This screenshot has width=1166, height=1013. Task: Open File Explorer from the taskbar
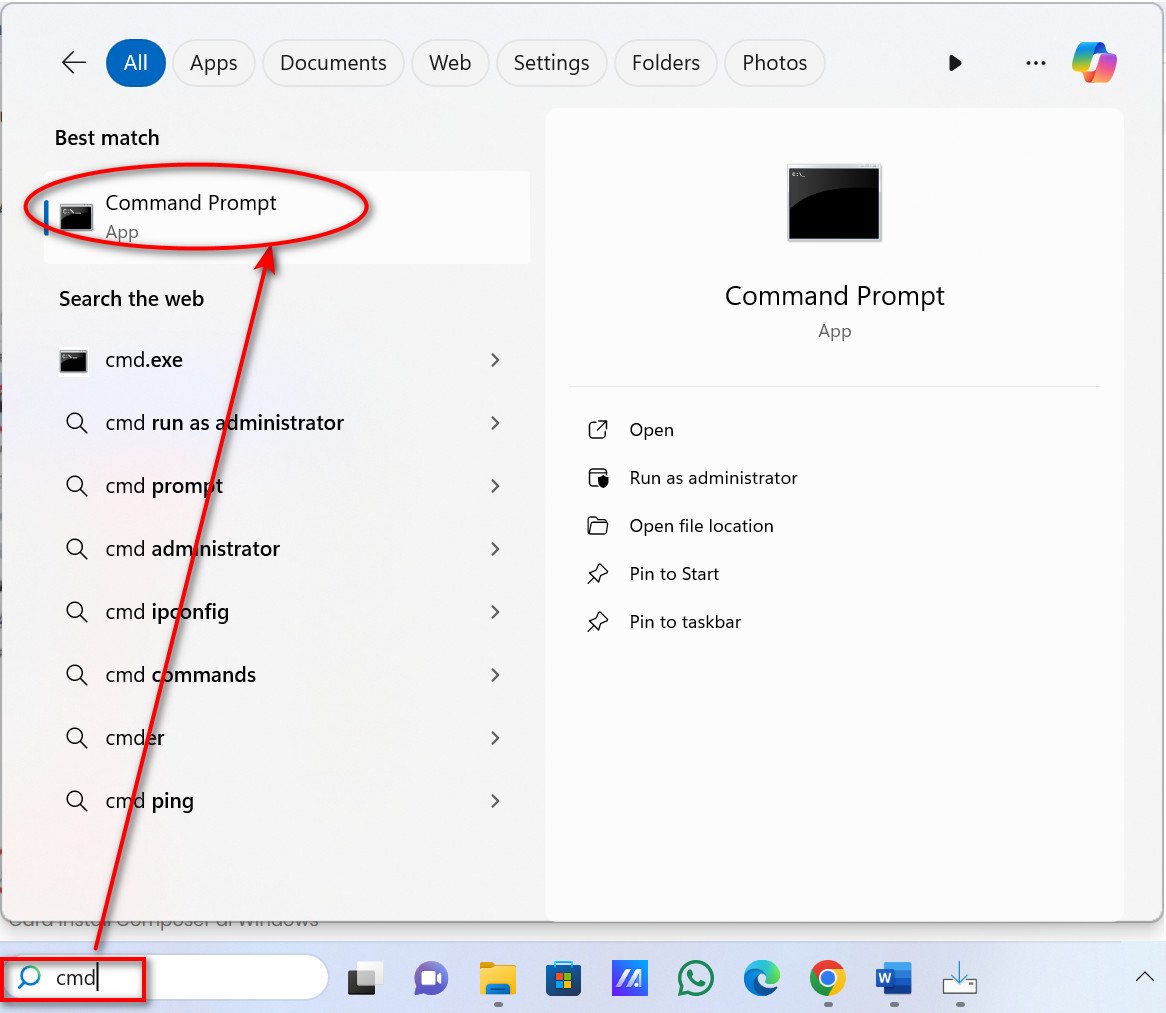pyautogui.click(x=497, y=979)
